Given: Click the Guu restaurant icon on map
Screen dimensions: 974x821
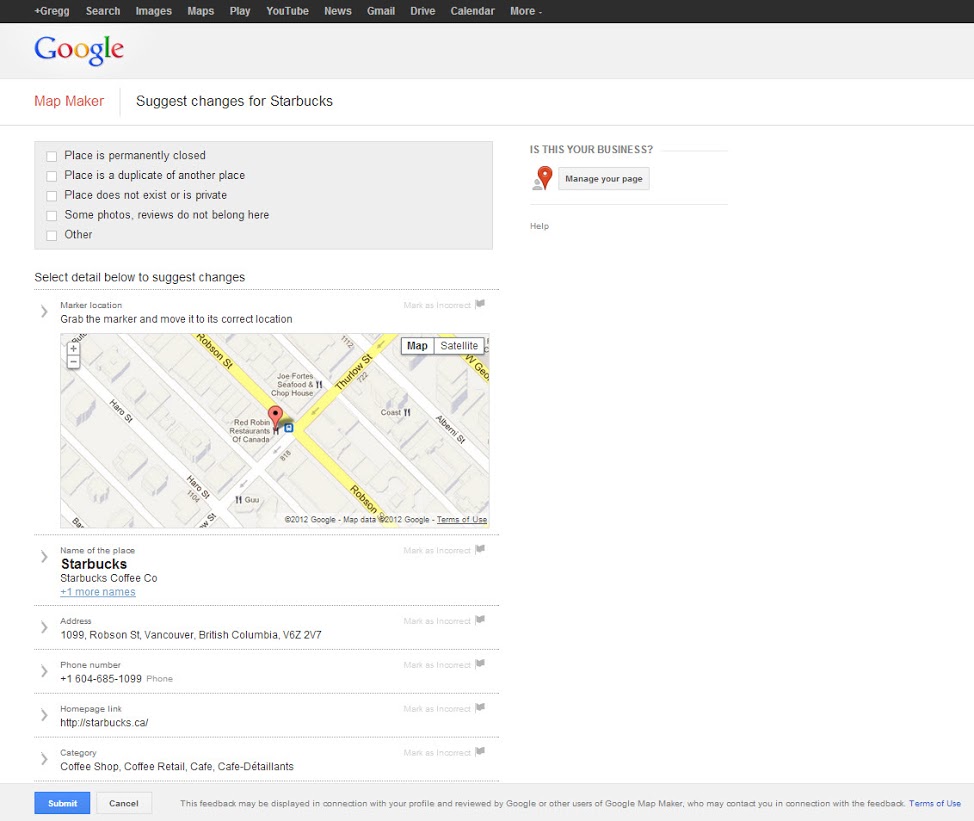Looking at the screenshot, I should coord(239,500).
